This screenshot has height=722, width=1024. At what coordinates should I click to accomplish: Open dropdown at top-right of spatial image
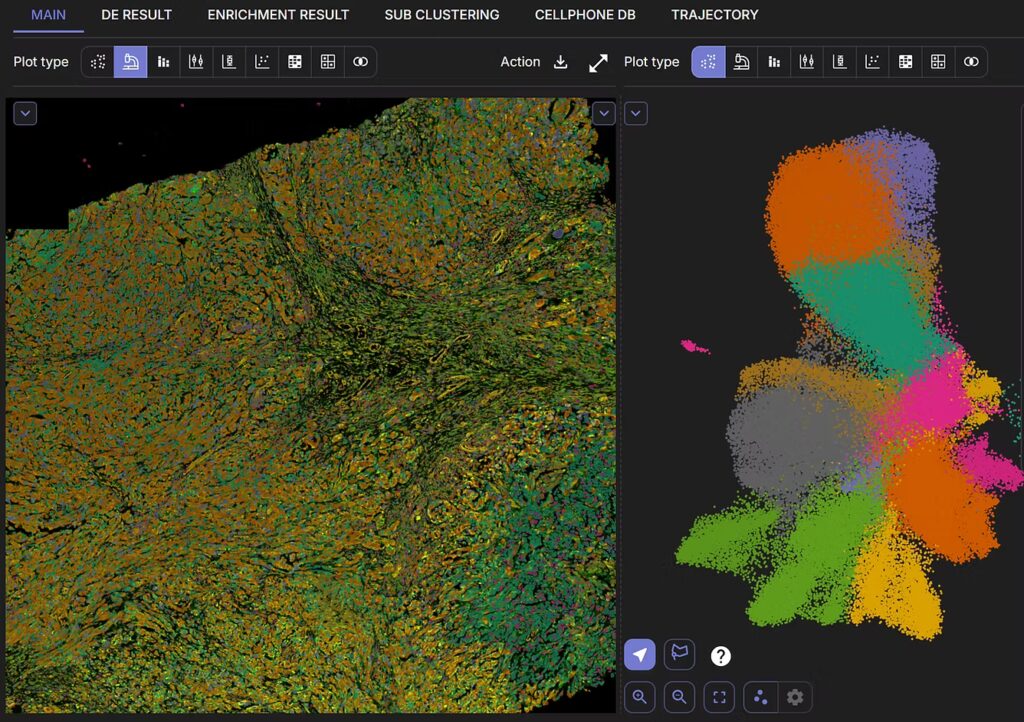603,113
